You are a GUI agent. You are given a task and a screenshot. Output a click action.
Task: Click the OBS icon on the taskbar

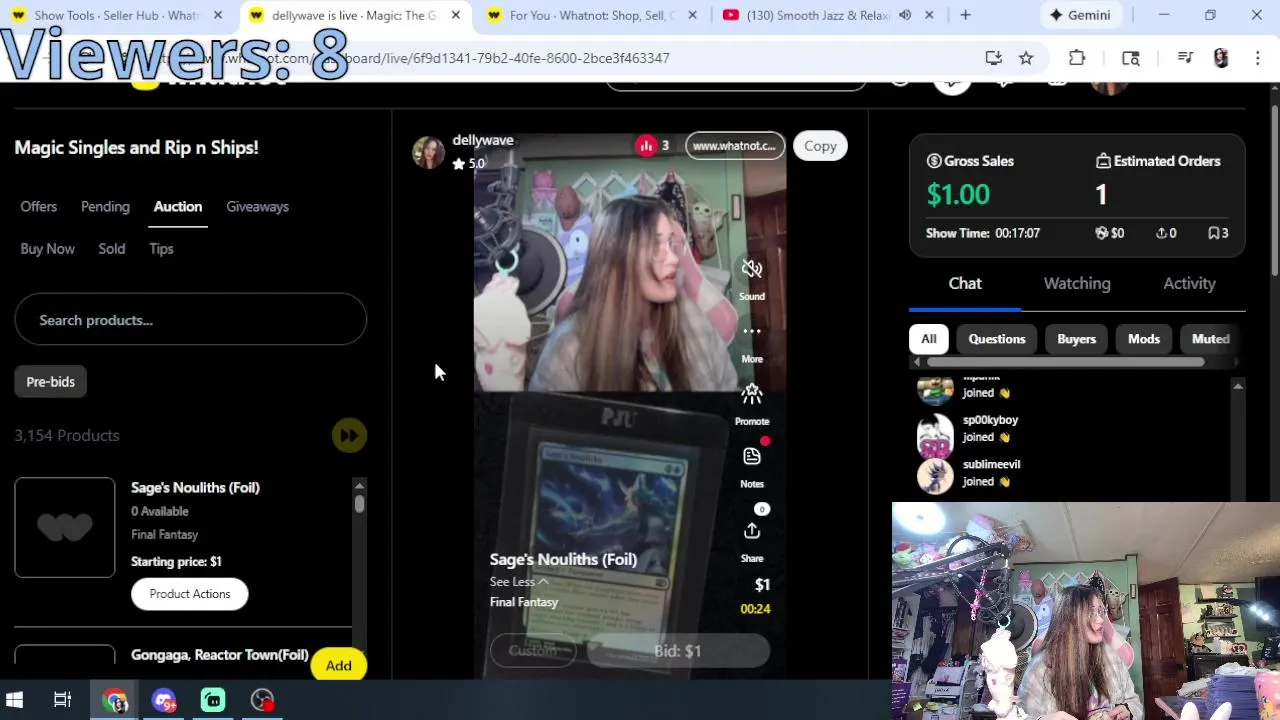point(262,700)
